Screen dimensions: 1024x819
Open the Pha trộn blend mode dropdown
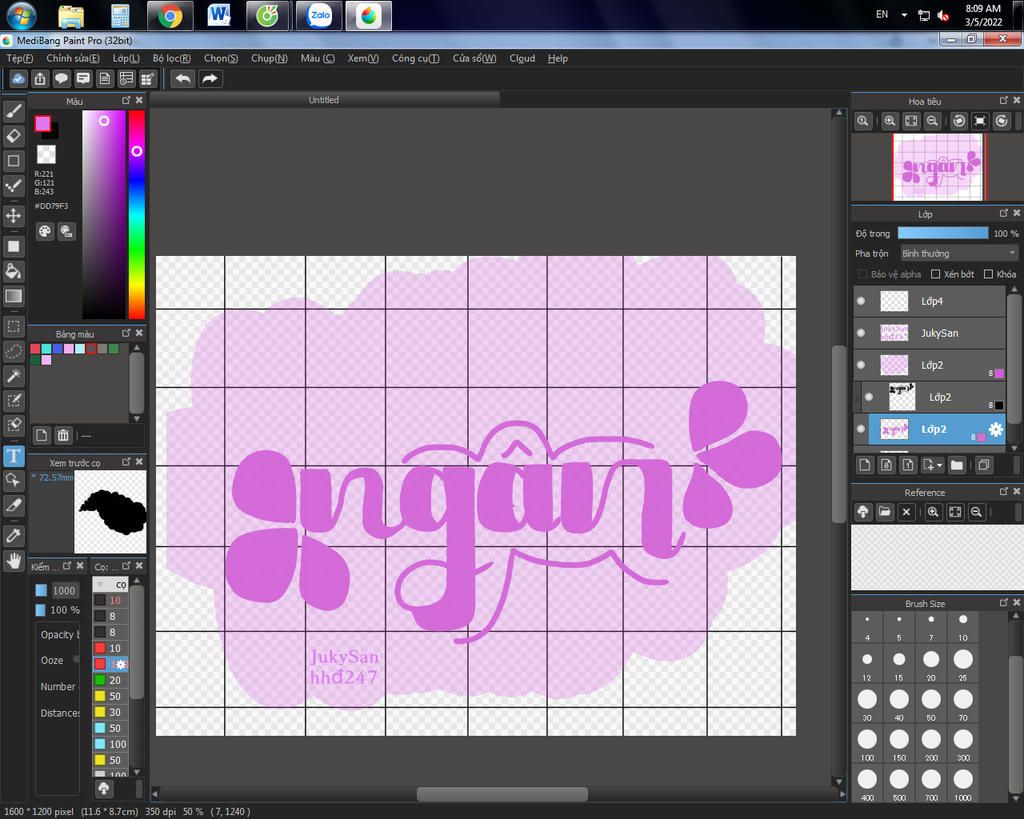[958, 253]
